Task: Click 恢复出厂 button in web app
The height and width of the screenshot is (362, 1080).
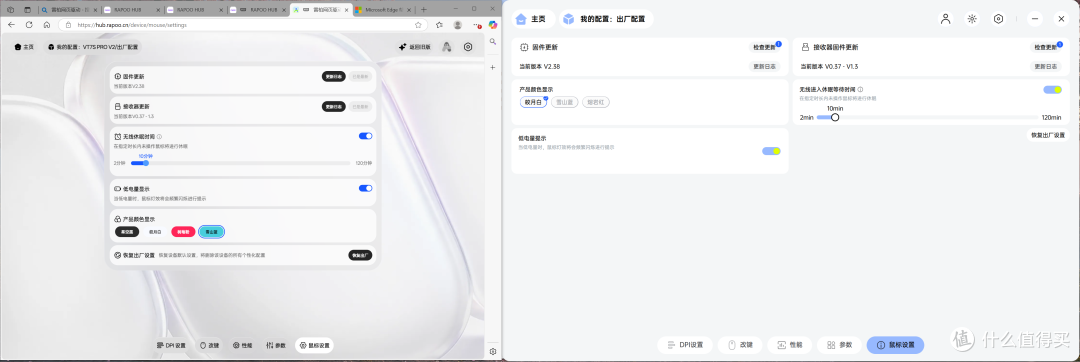Action: pos(360,255)
